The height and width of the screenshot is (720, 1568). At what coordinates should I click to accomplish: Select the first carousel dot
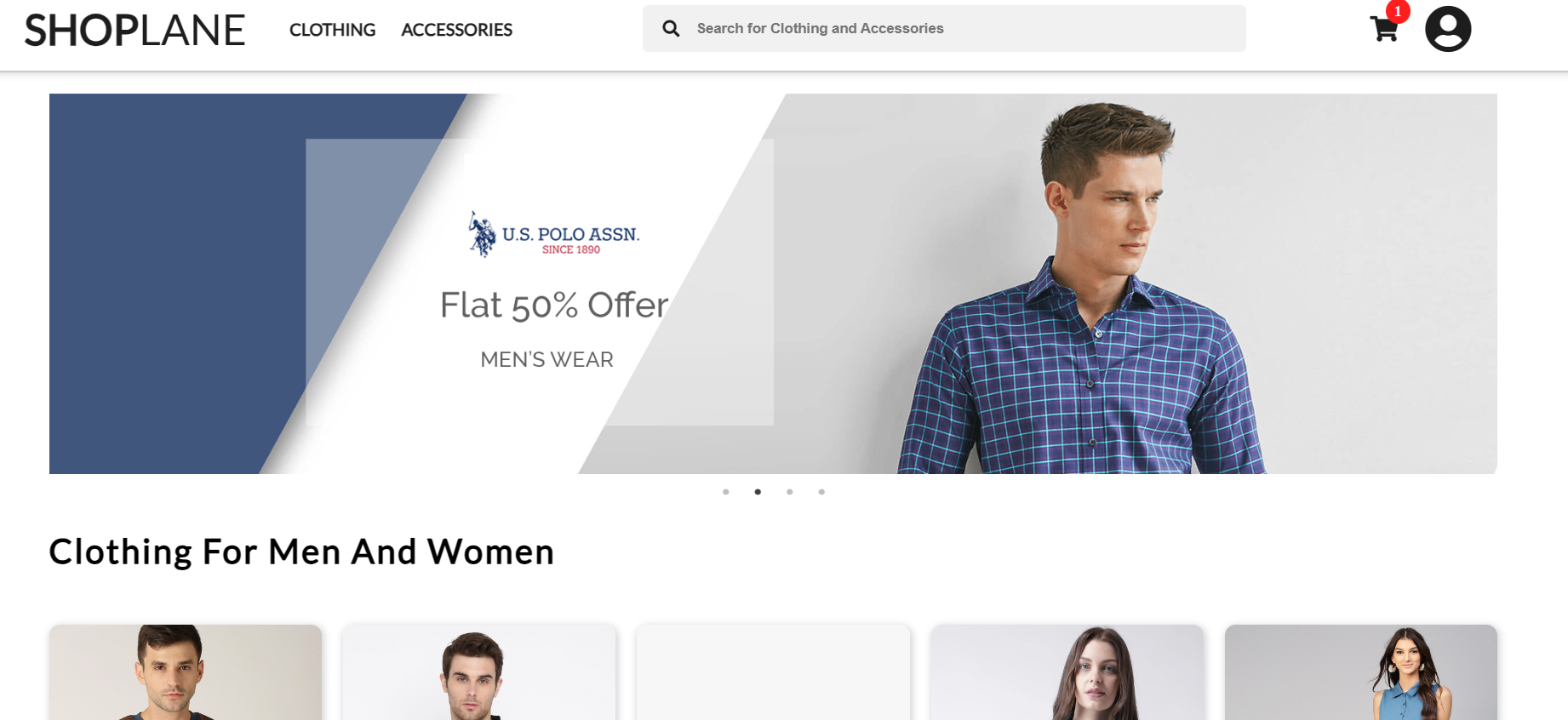tap(726, 492)
